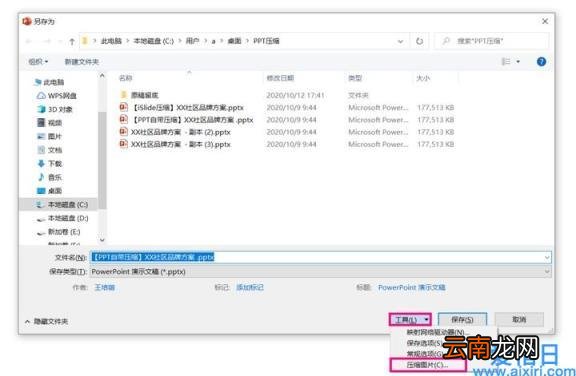The image size is (576, 376).
Task: Click the 文件名 input field
Action: click(320, 257)
